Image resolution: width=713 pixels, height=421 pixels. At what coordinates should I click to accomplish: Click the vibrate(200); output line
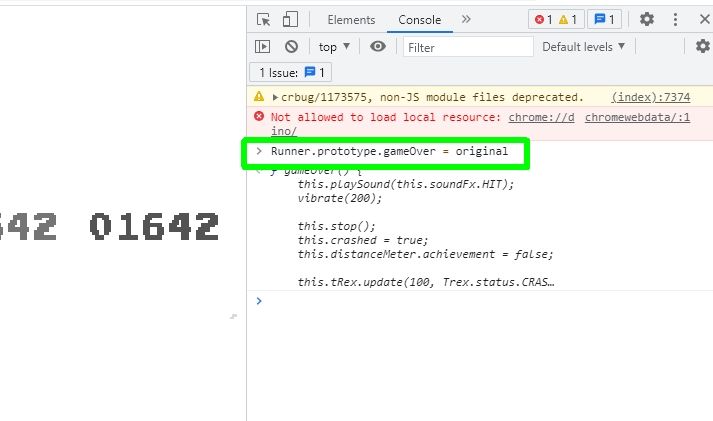340,198
